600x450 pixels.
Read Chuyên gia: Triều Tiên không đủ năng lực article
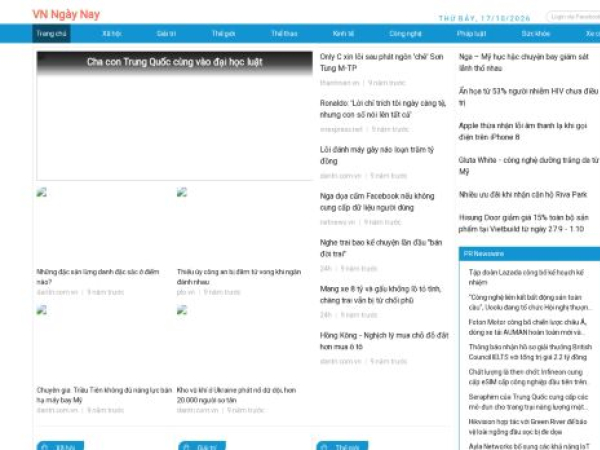click(104, 395)
